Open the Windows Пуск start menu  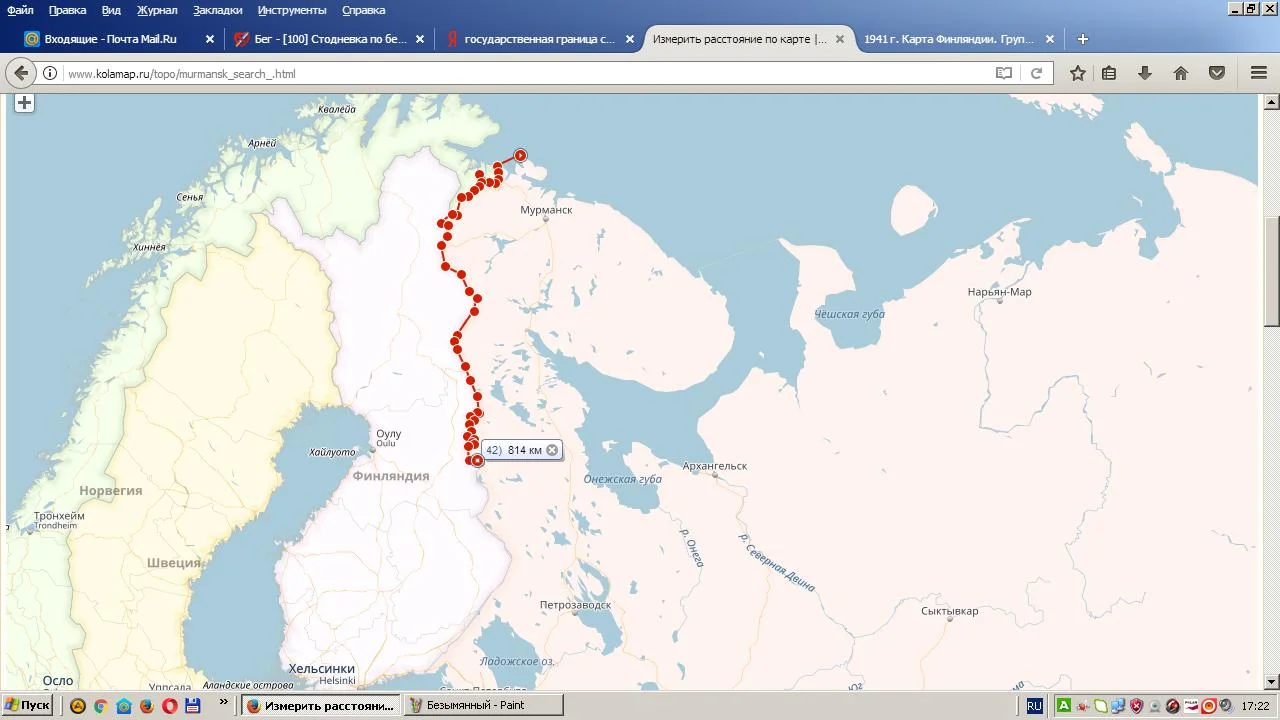coord(27,705)
